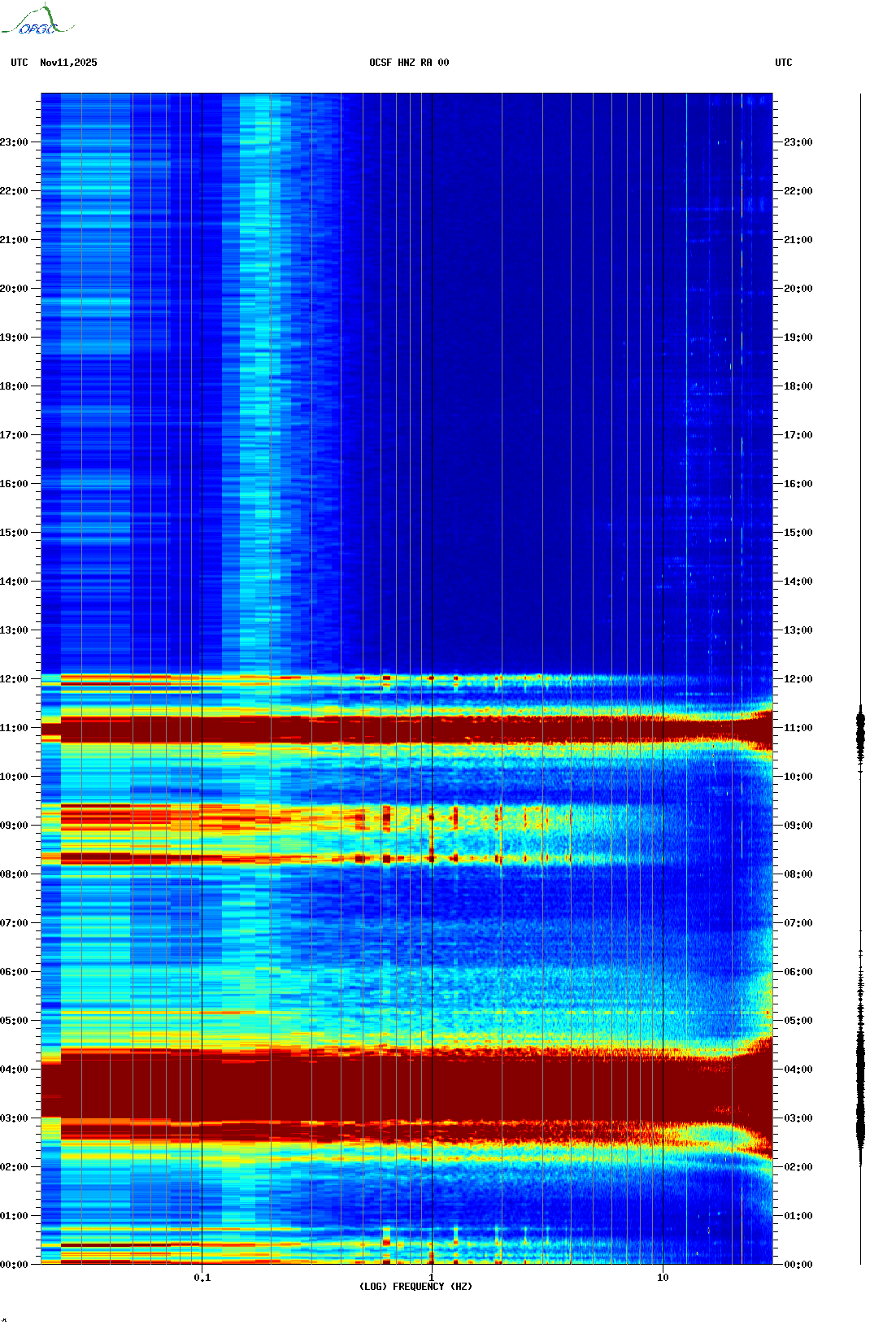Select the Nov11,2025 date label
The width and height of the screenshot is (896, 1329).
[x=68, y=63]
